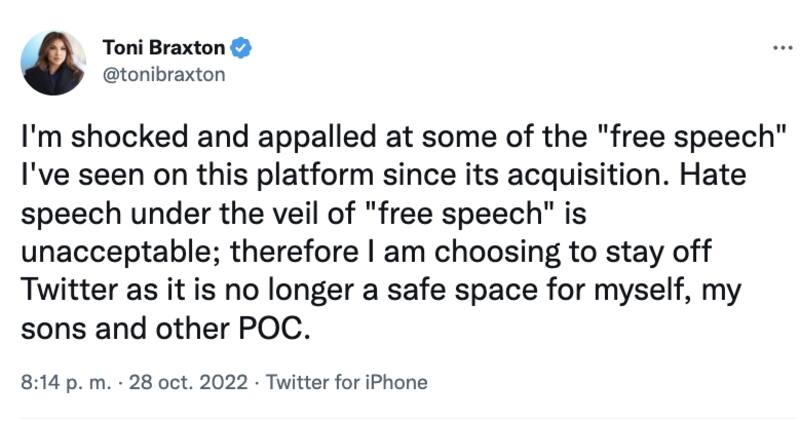Screen dimensions: 800x421
Task: Click the blue verified checkmark badge
Action: (241, 47)
